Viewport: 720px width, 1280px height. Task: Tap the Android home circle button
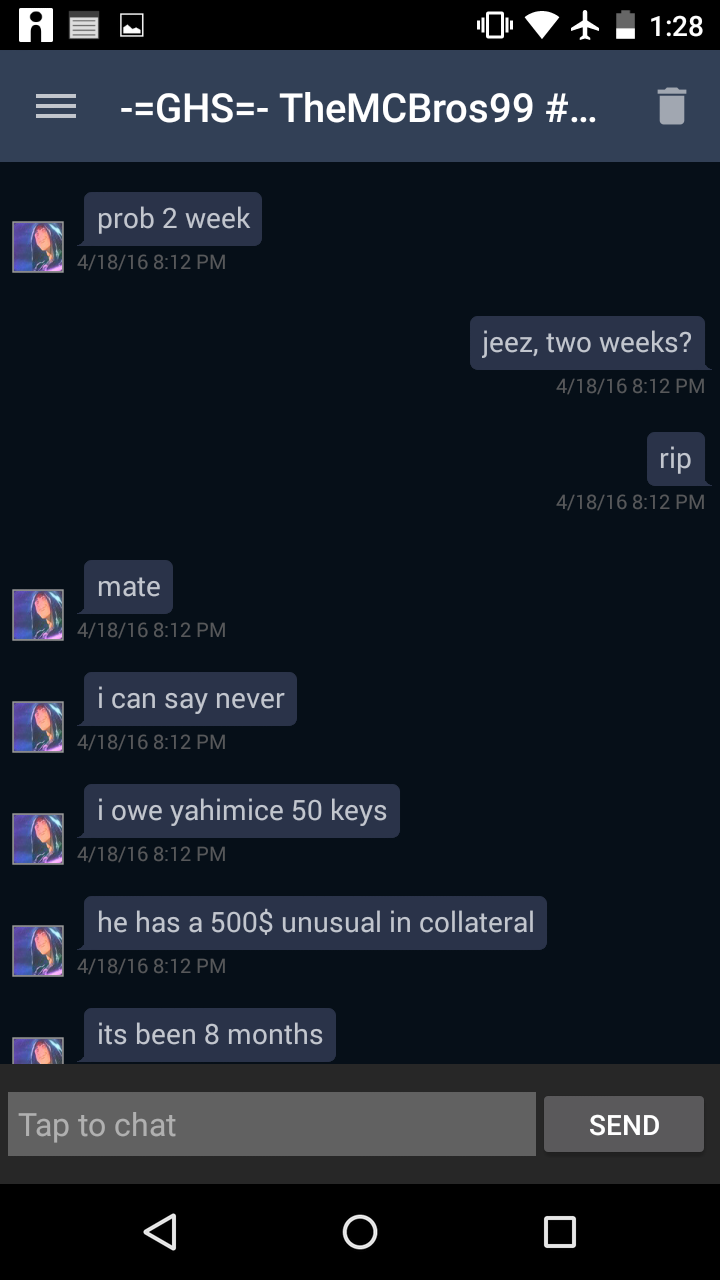point(360,1232)
